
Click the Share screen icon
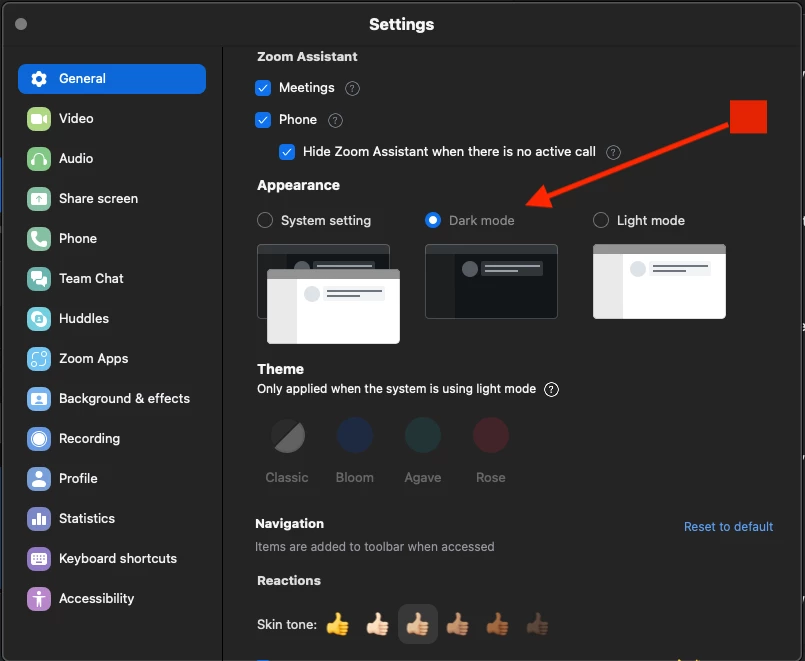[x=39, y=199]
